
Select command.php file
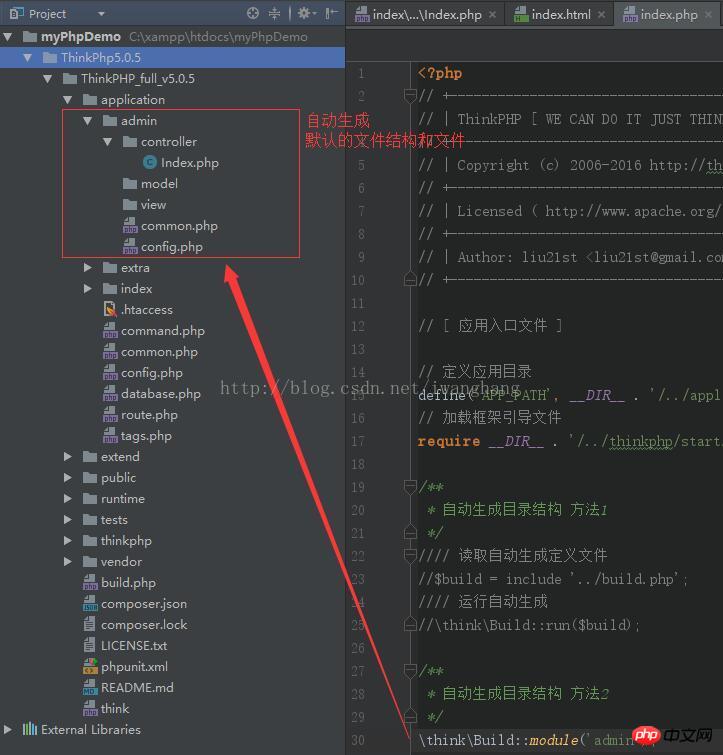tap(154, 331)
